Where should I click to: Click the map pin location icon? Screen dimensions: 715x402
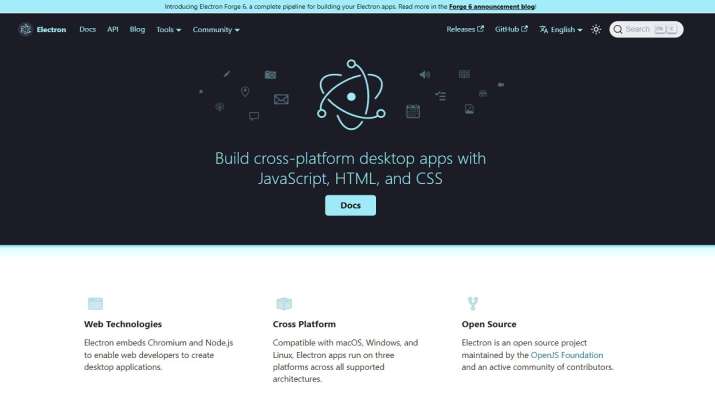point(245,92)
